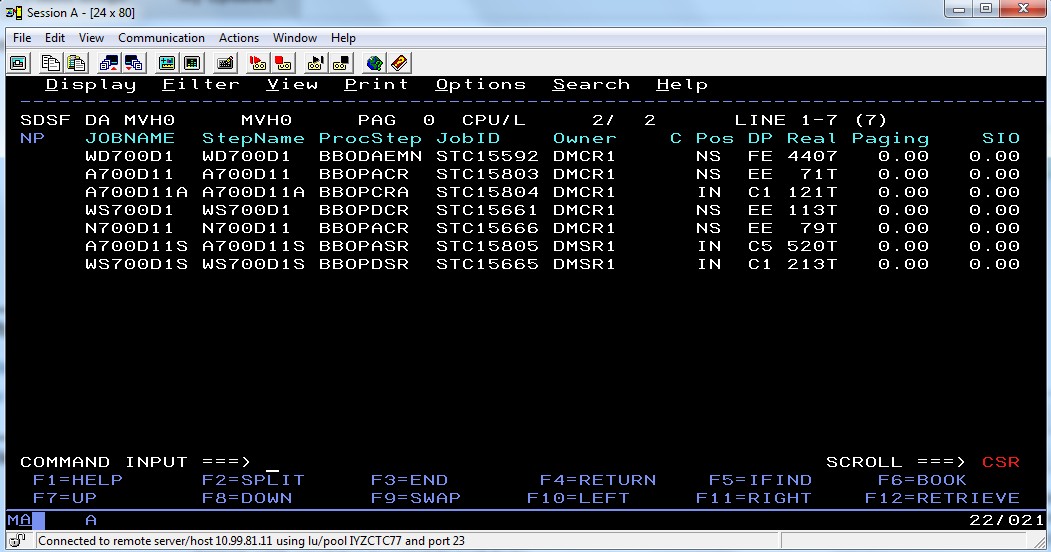Click job name A700D11A in JOBNAME column

[136, 192]
